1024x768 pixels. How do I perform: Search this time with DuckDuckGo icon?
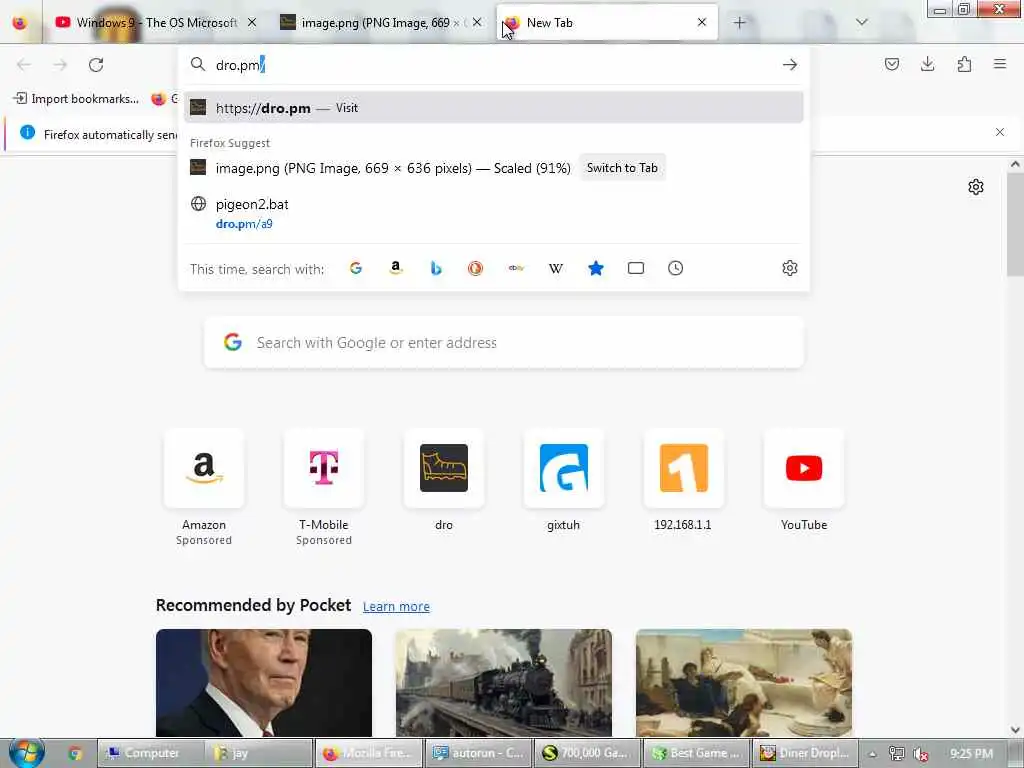(475, 268)
